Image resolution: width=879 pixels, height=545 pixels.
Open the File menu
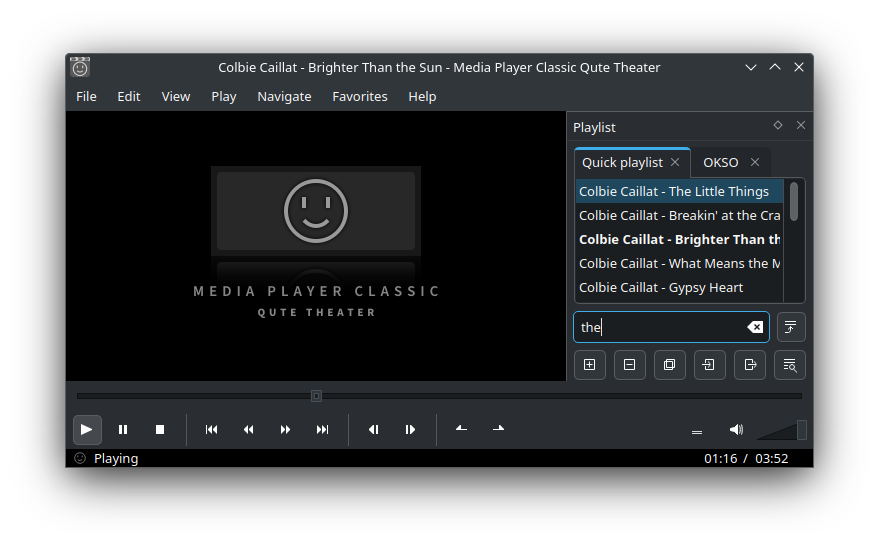[86, 96]
